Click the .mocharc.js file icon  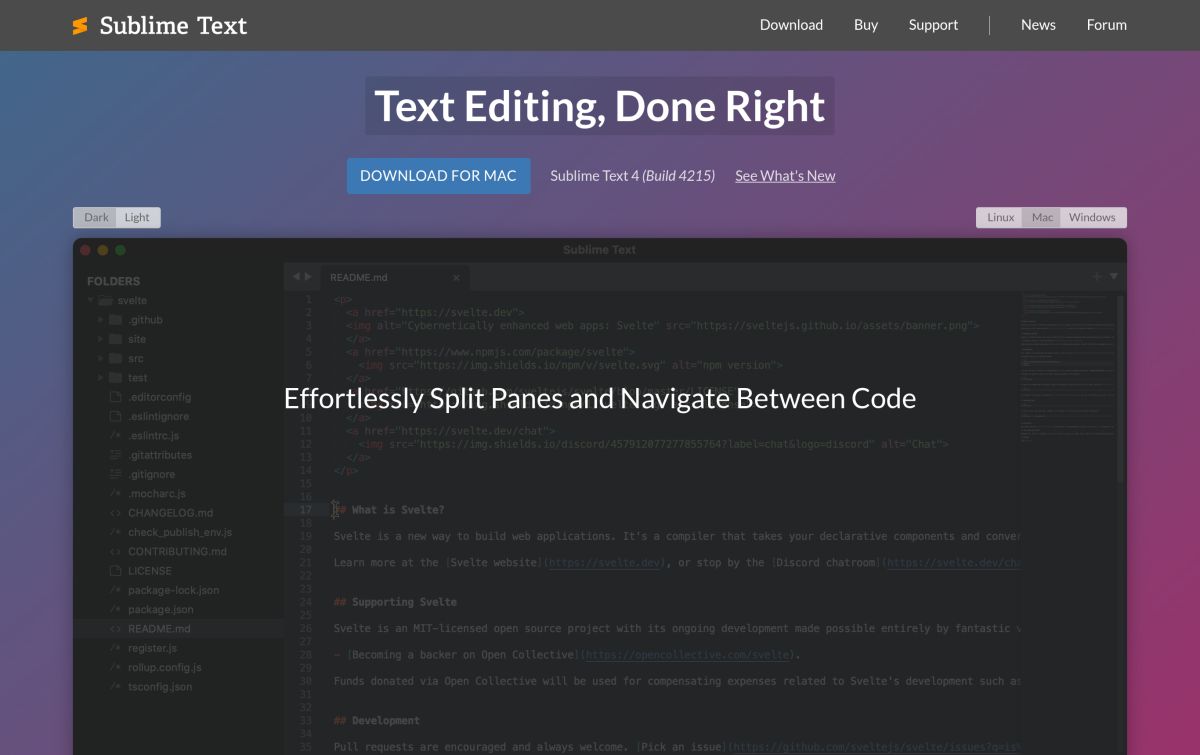[116, 494]
